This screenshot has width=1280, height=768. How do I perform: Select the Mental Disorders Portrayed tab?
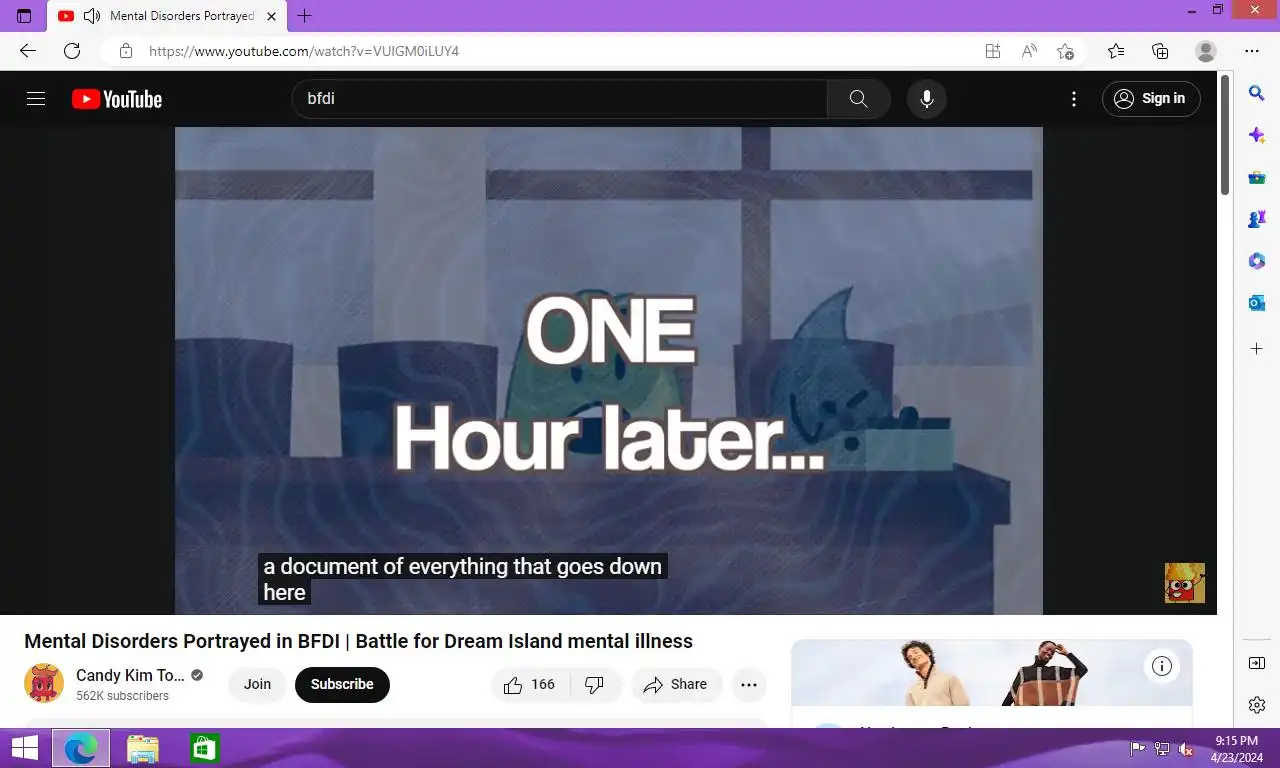tap(168, 16)
